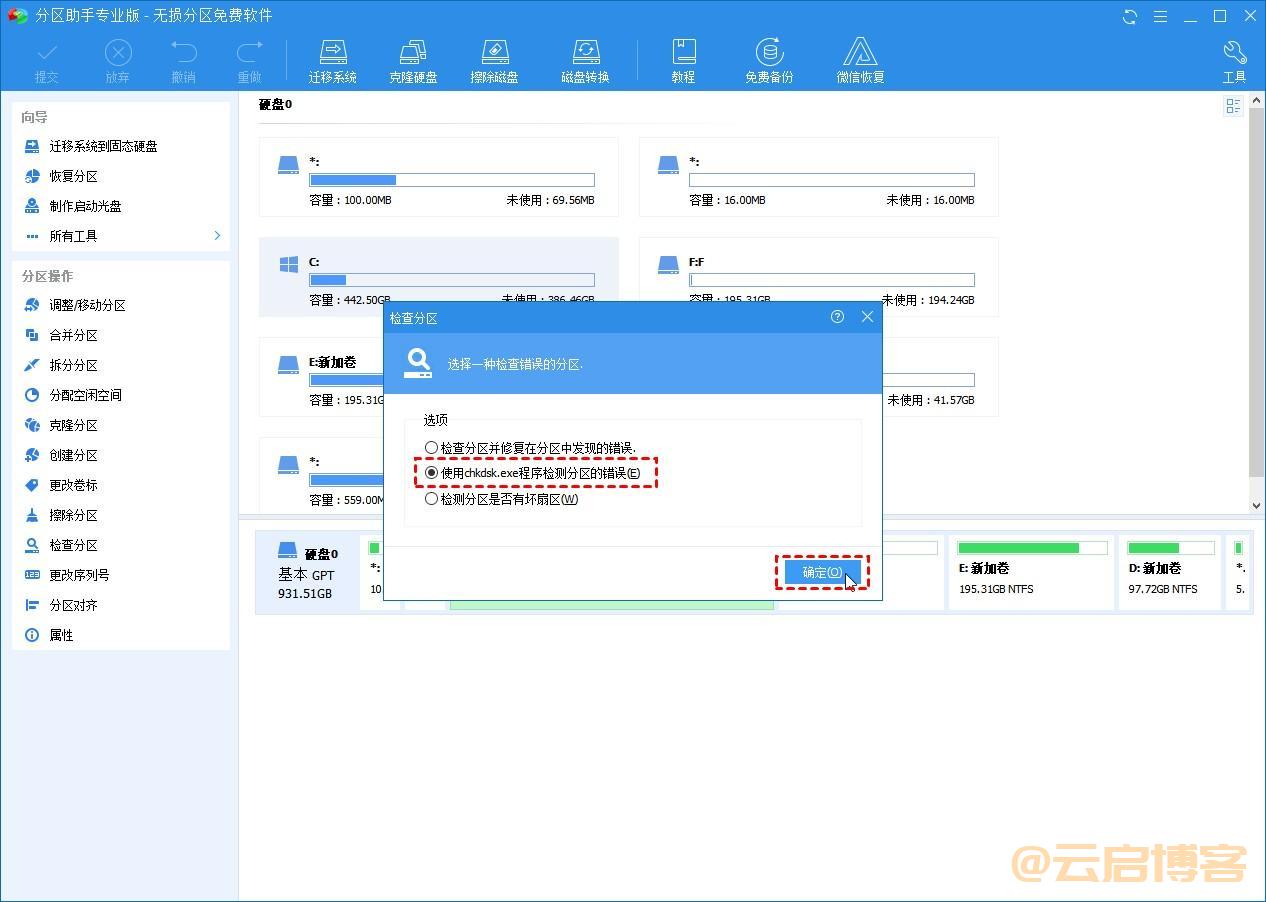Open the 微信恢复 WeChat recovery icon
This screenshot has height=902, width=1266.
click(860, 61)
